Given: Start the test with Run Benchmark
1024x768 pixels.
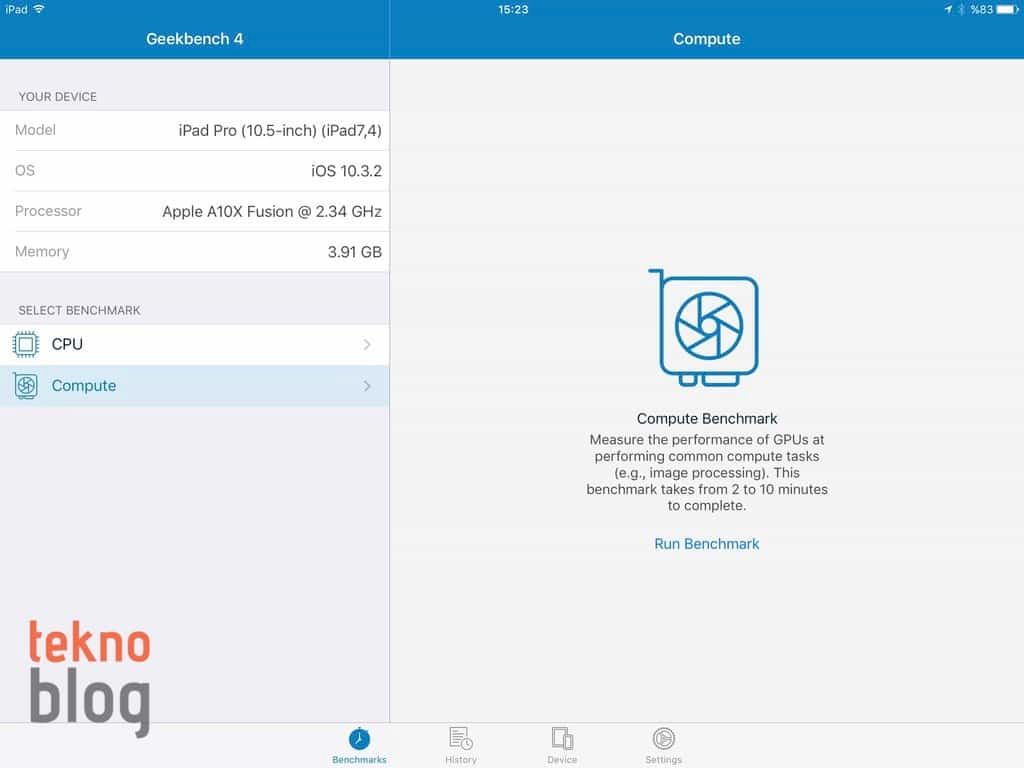Looking at the screenshot, I should tap(706, 544).
